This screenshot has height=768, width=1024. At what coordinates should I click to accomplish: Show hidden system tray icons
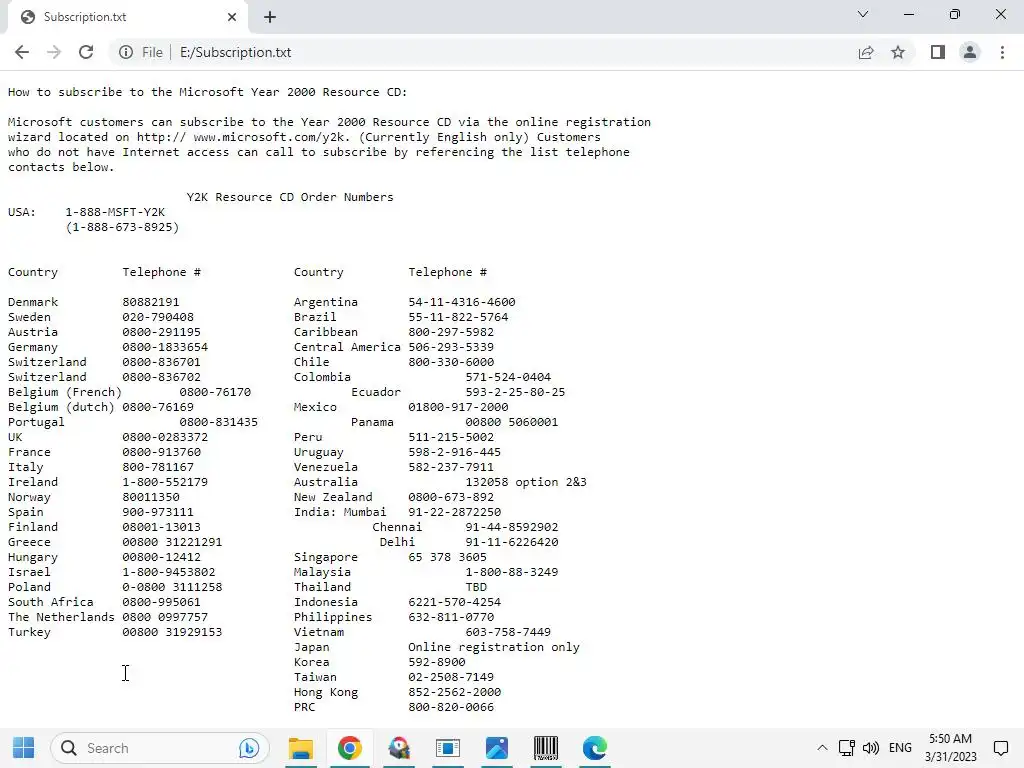click(822, 748)
